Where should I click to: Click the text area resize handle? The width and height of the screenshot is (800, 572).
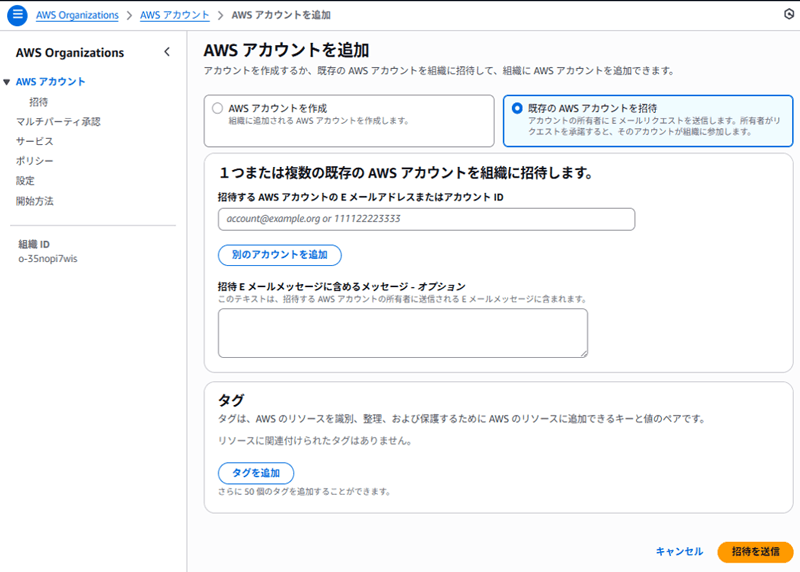tap(584, 354)
